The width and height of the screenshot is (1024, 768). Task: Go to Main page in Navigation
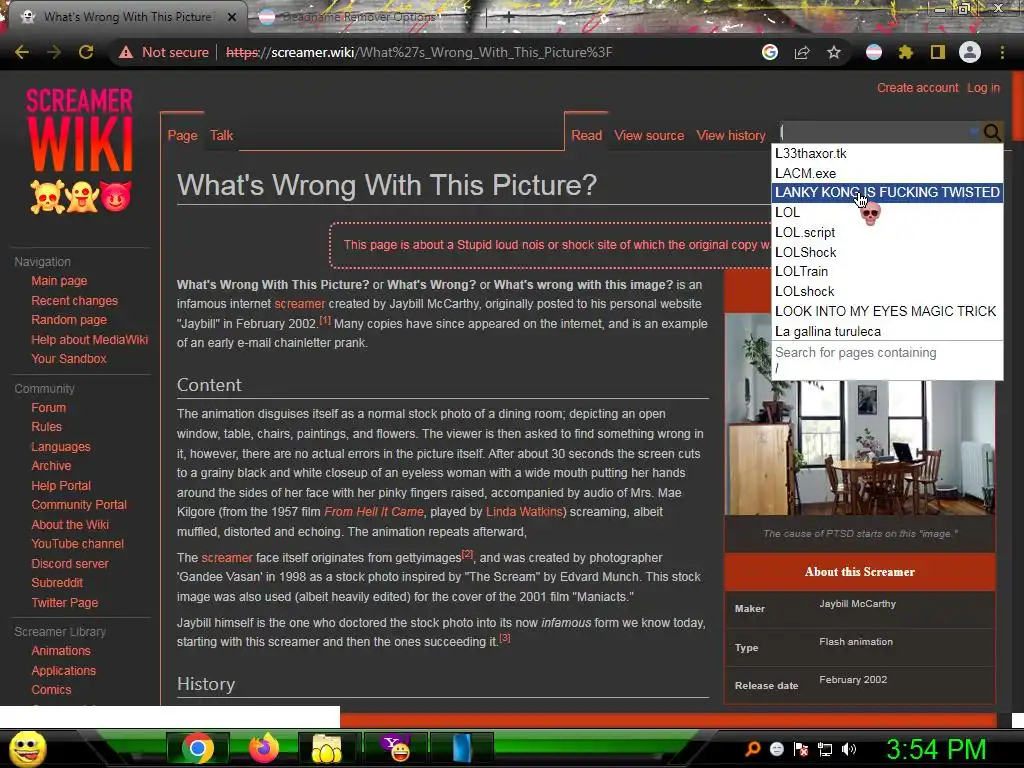click(59, 281)
